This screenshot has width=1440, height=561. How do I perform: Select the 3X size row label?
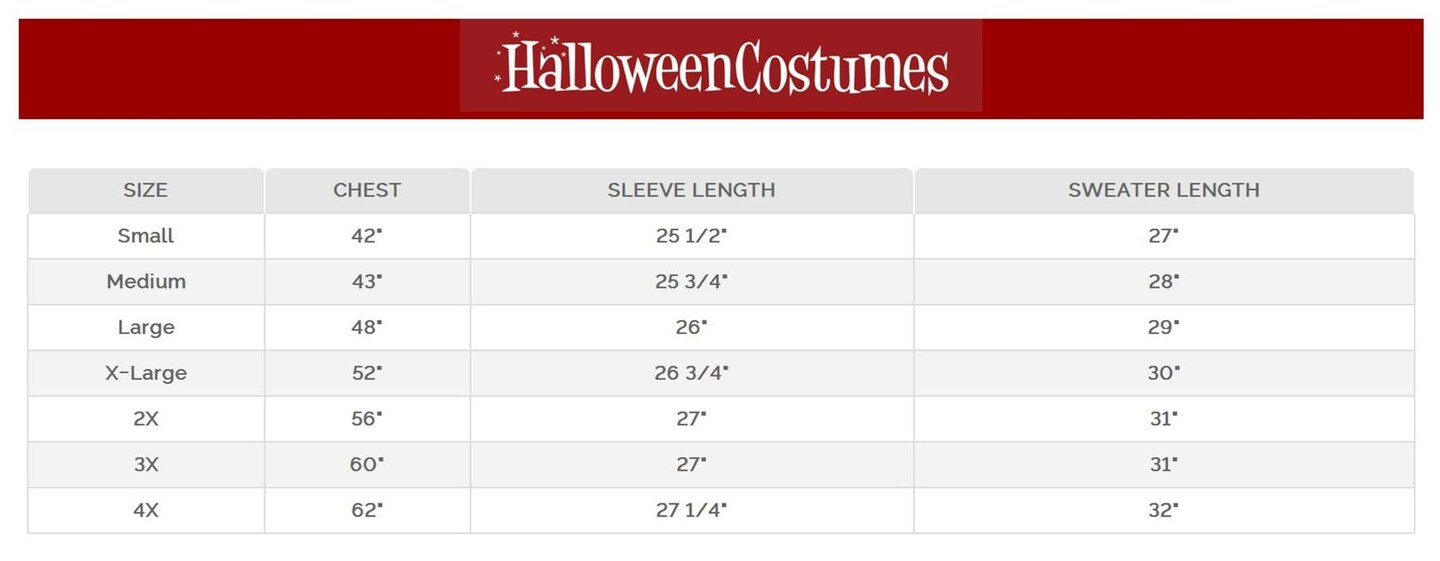[x=146, y=465]
